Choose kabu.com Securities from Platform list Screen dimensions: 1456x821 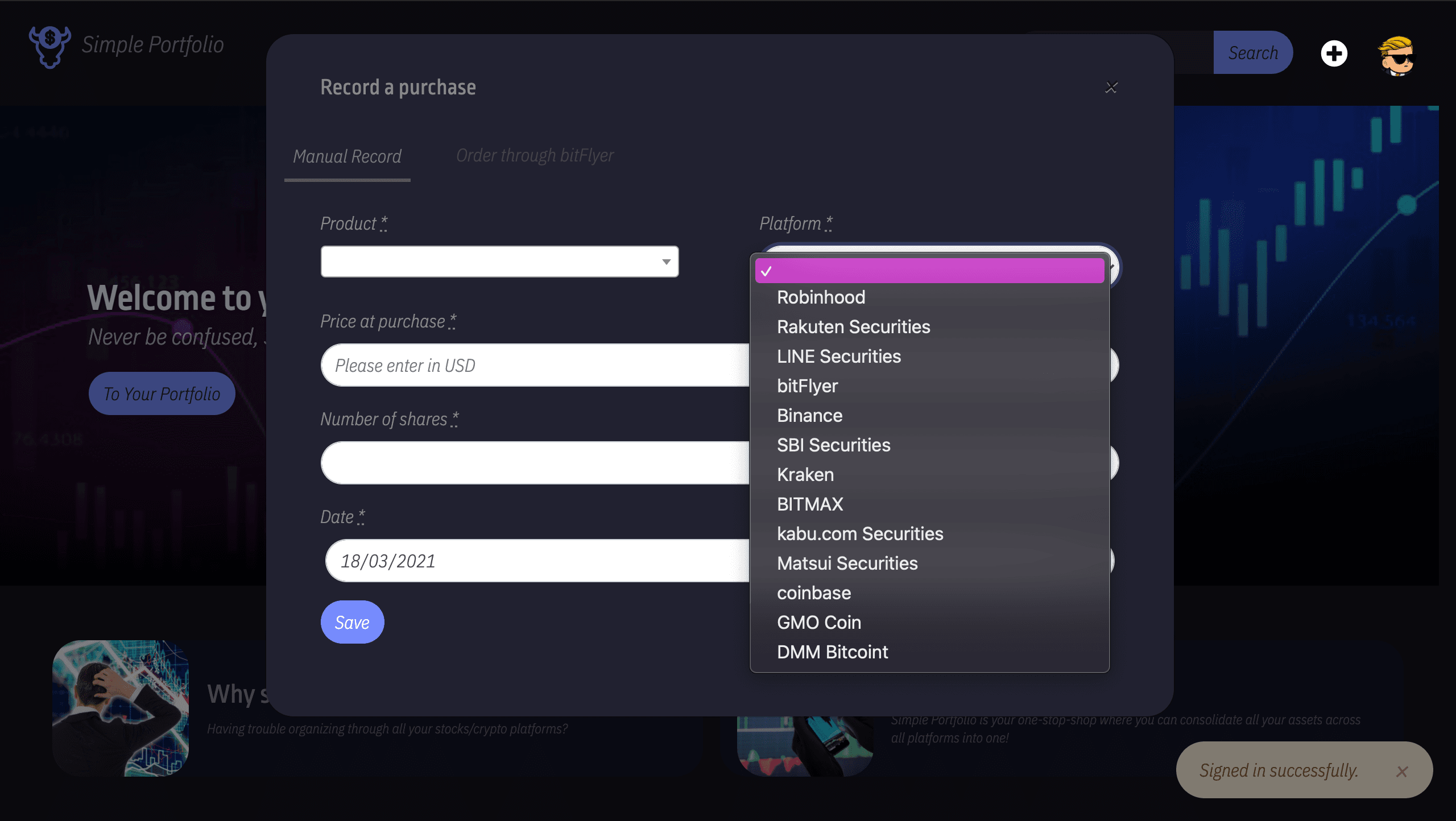pos(929,534)
